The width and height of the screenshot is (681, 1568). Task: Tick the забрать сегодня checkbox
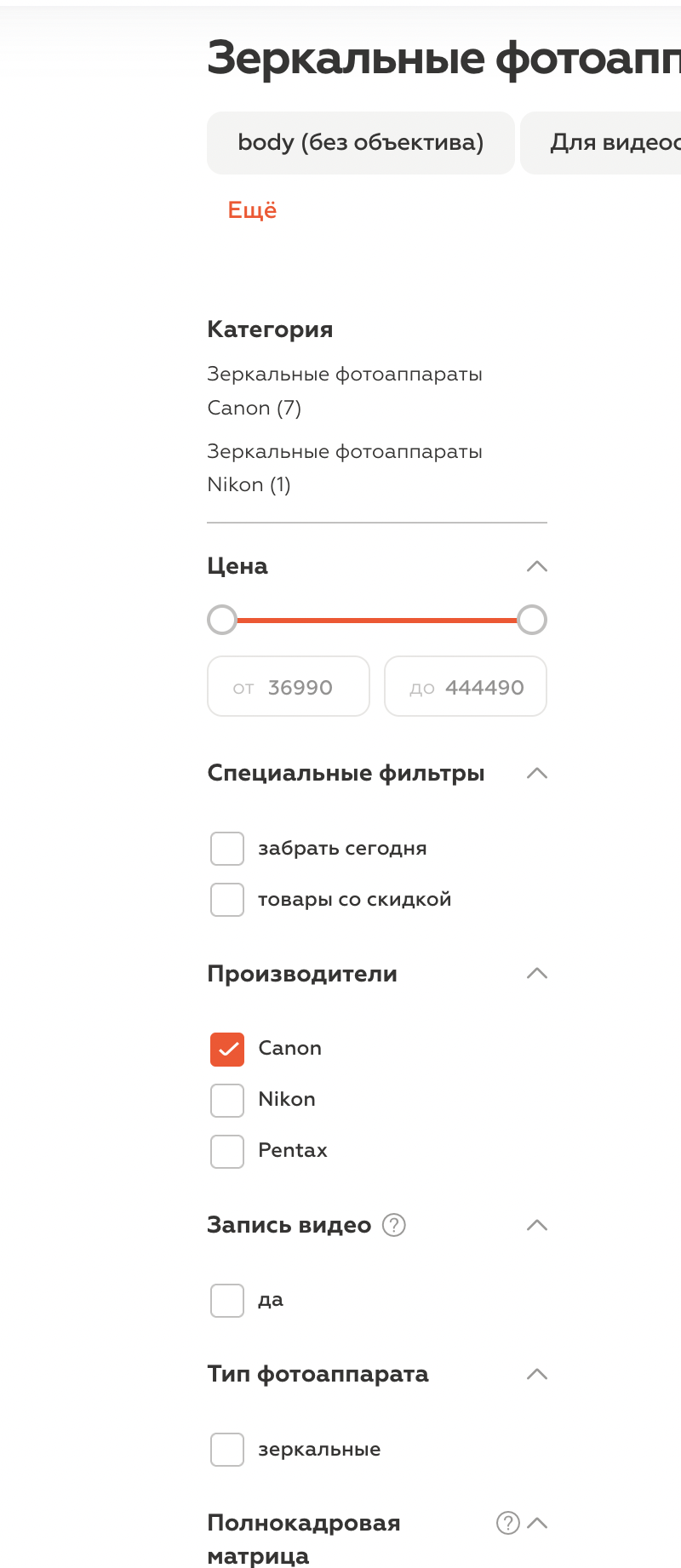pos(227,849)
